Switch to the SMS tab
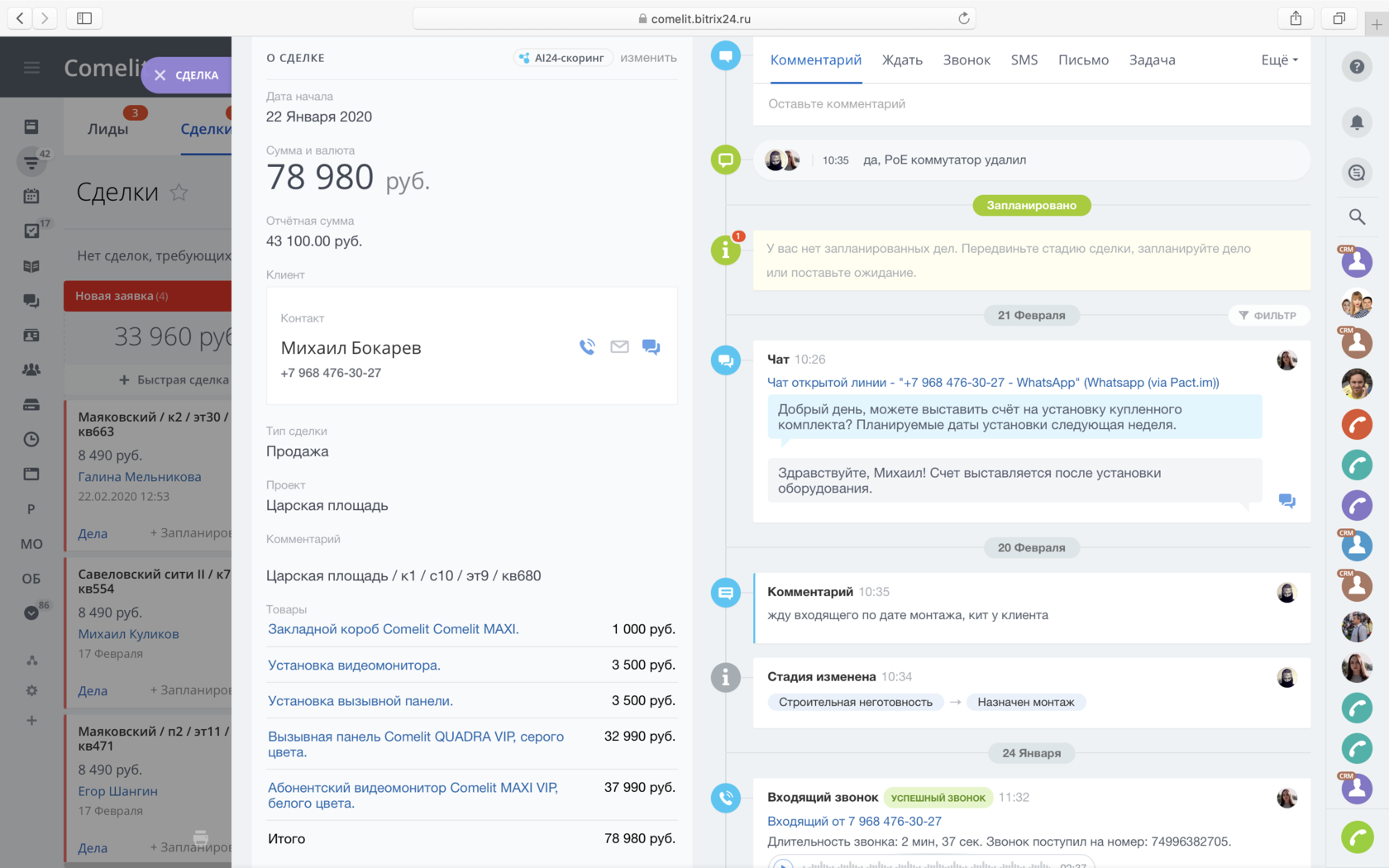The height and width of the screenshot is (868, 1389). coord(1024,60)
